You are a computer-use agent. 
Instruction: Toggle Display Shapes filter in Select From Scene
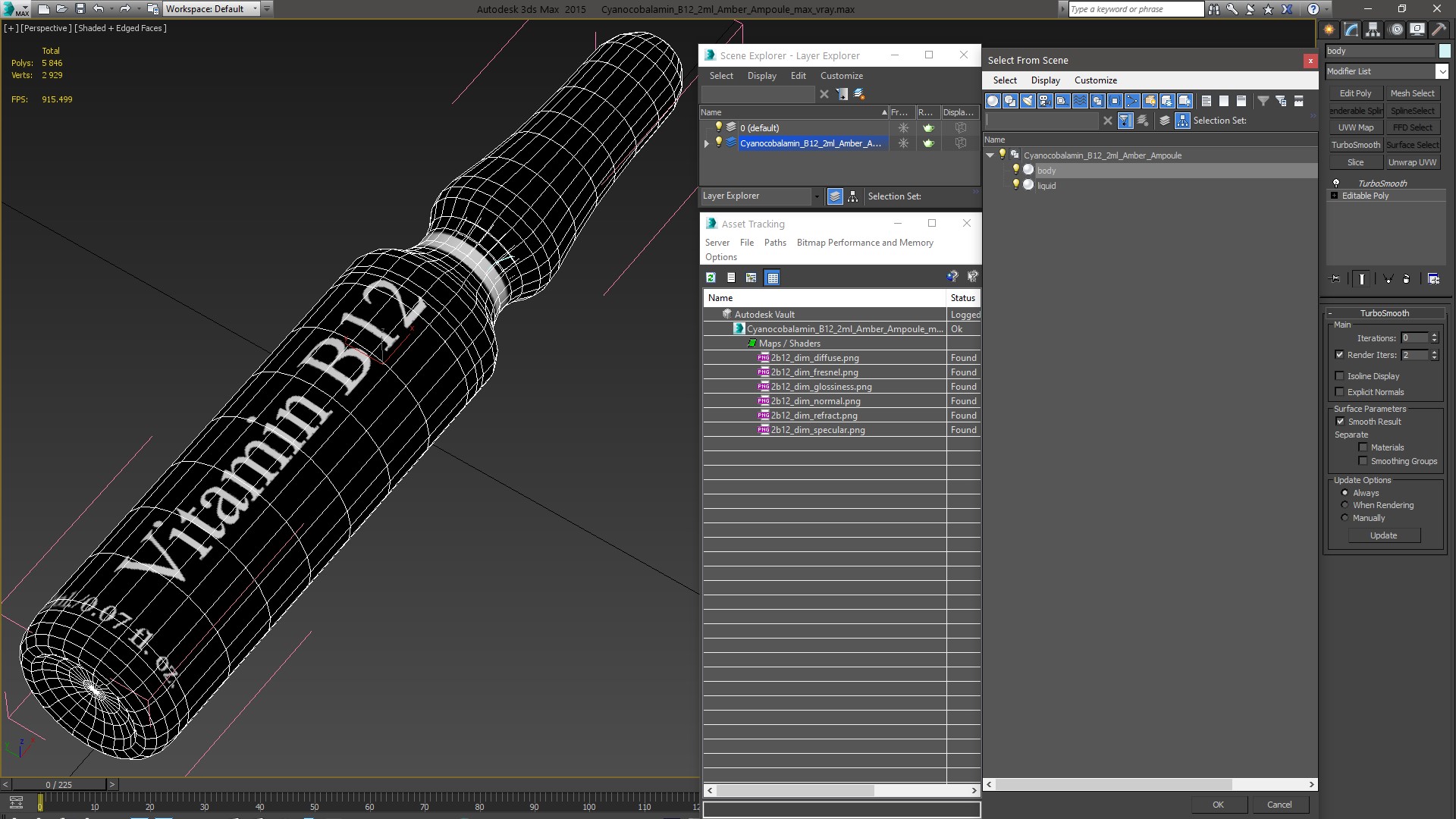pos(1010,101)
